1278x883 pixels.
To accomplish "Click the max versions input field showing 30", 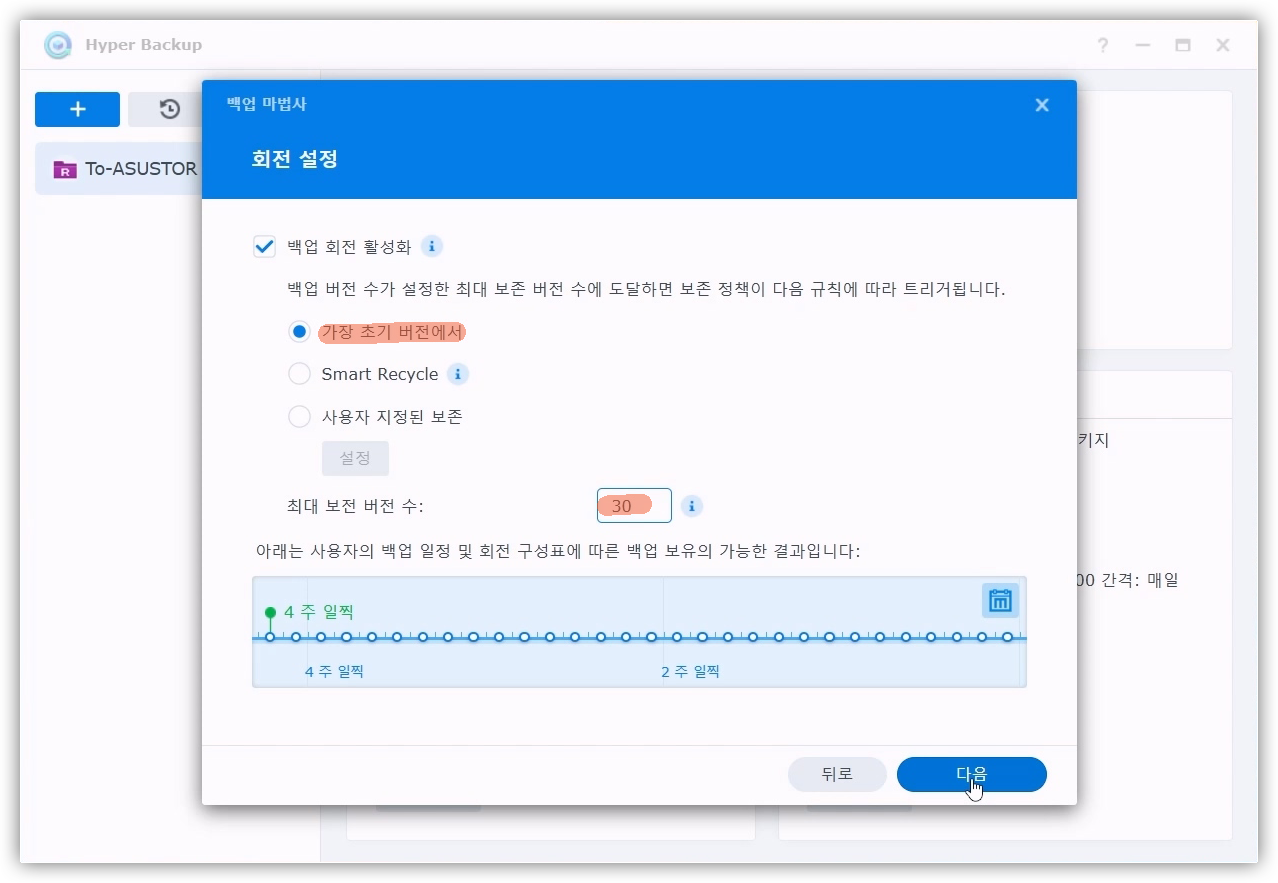I will [x=634, y=506].
